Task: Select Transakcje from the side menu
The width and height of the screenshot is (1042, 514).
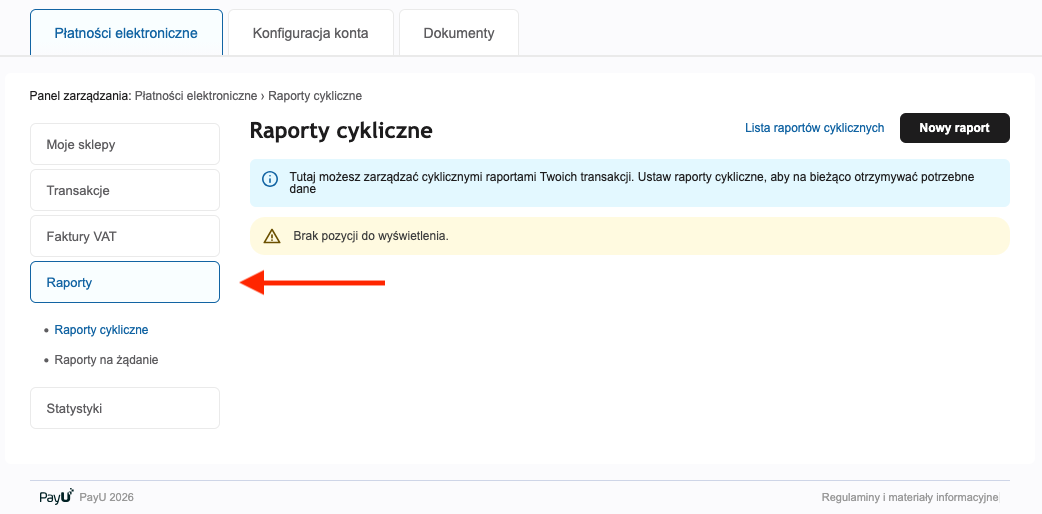Action: tap(125, 190)
